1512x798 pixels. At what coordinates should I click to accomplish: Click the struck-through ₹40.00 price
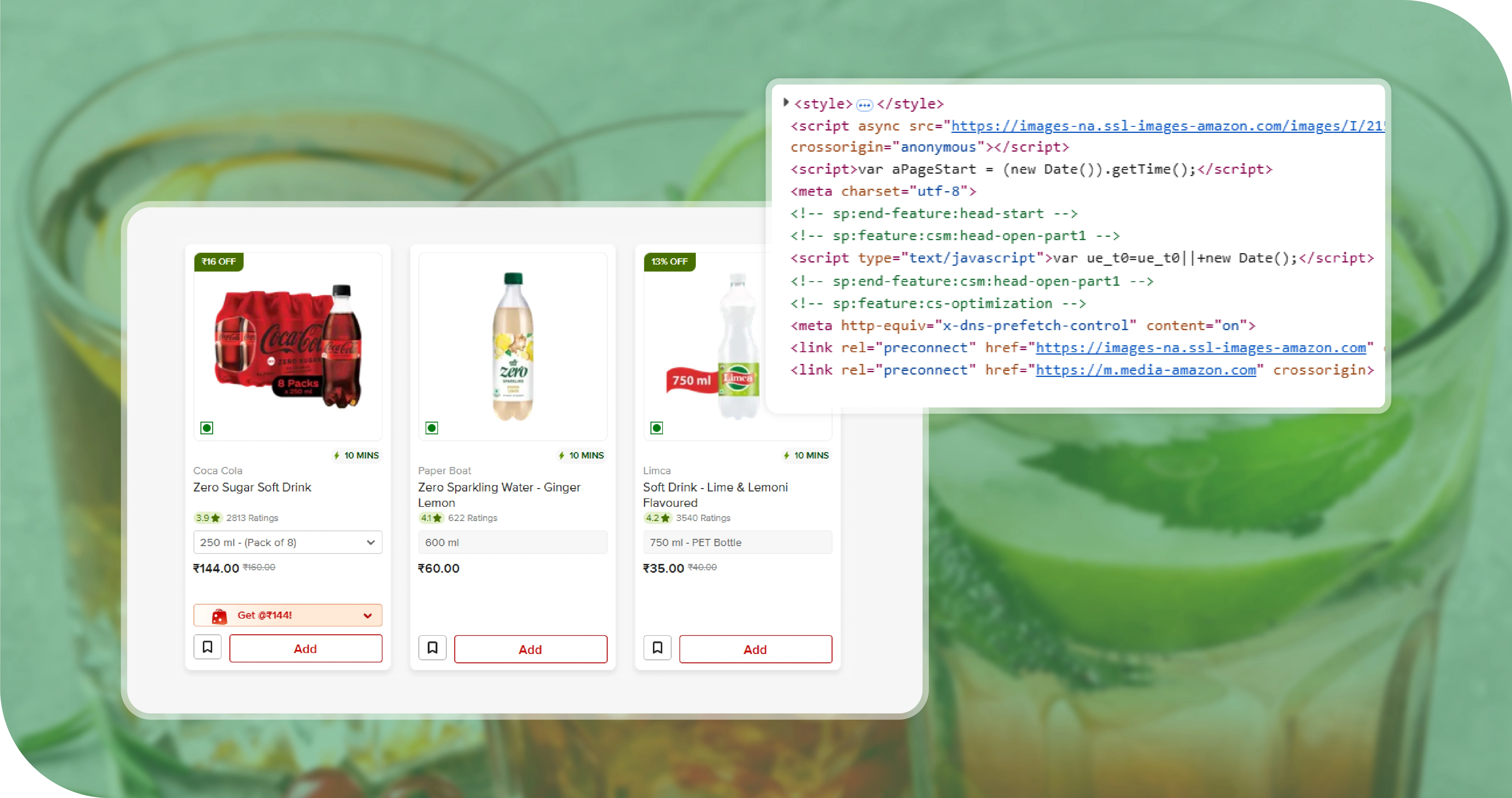point(702,567)
